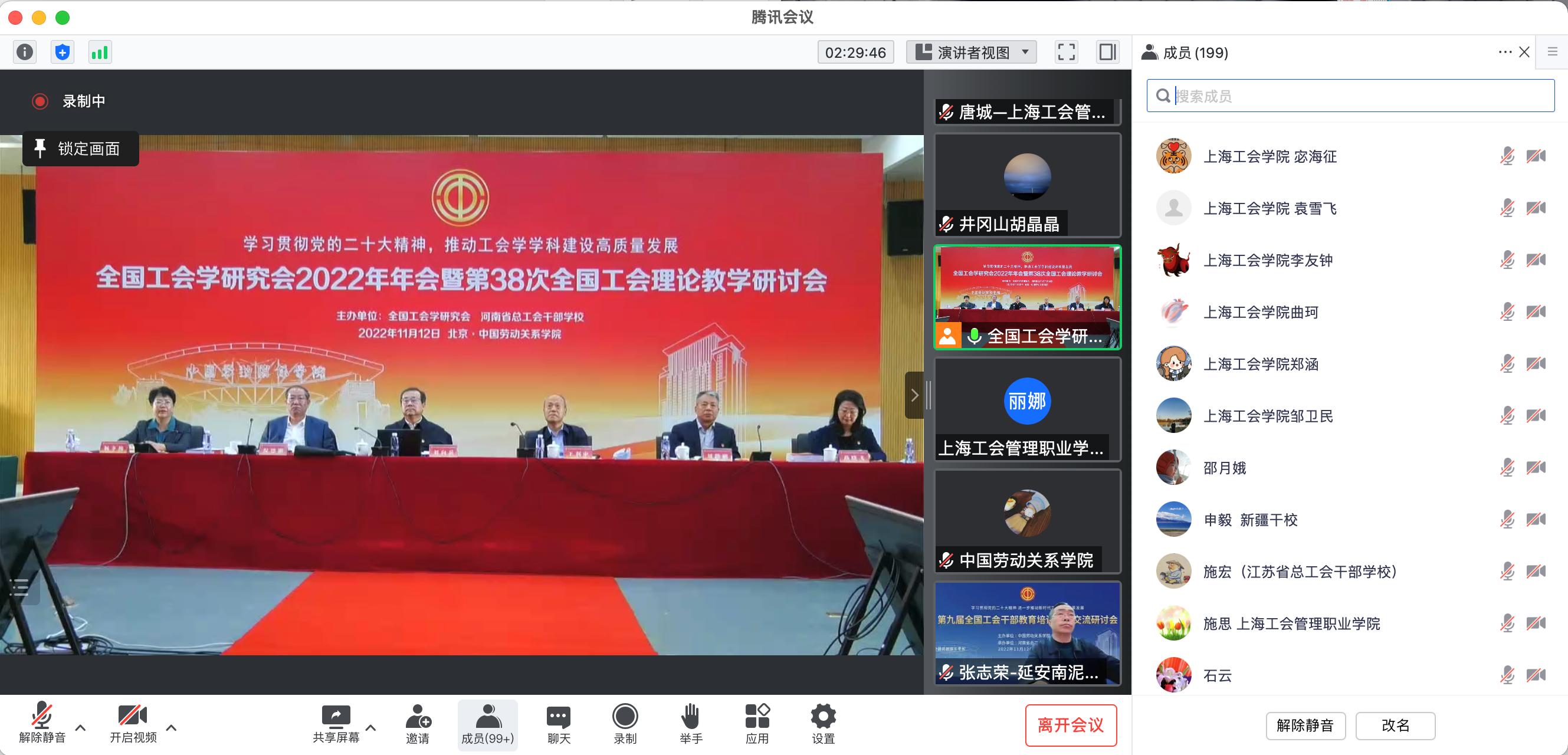Click red bull avatar of 李友钟

(x=1173, y=260)
